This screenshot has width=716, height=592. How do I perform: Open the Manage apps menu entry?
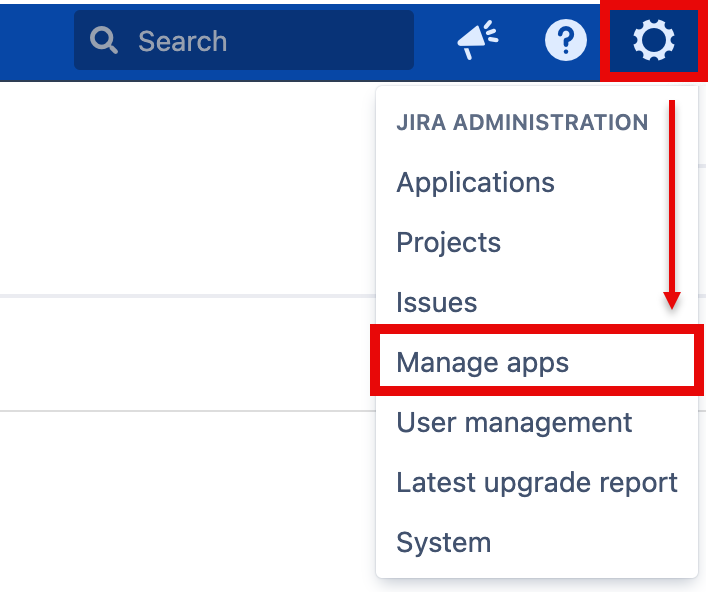pos(482,362)
